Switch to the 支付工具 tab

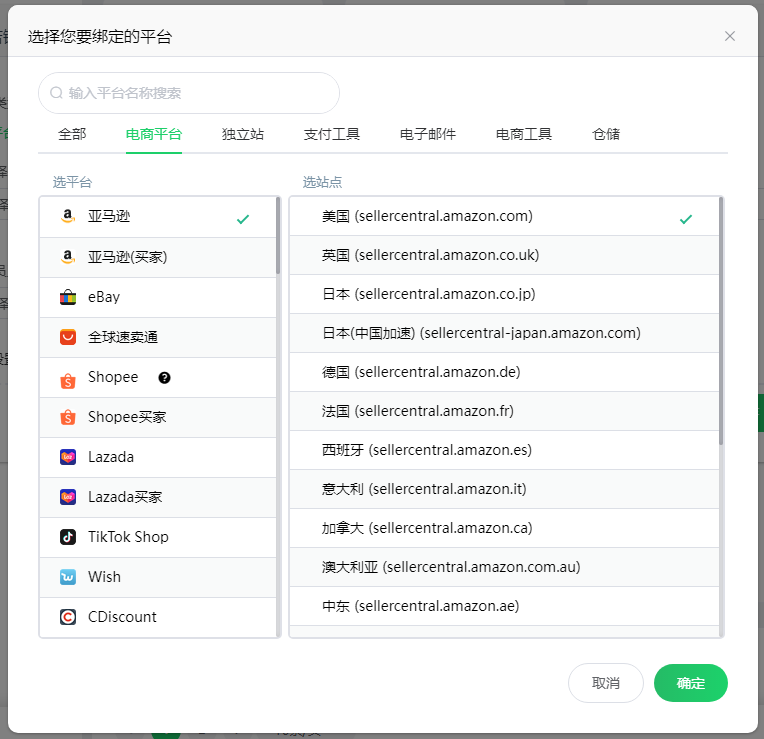[332, 134]
